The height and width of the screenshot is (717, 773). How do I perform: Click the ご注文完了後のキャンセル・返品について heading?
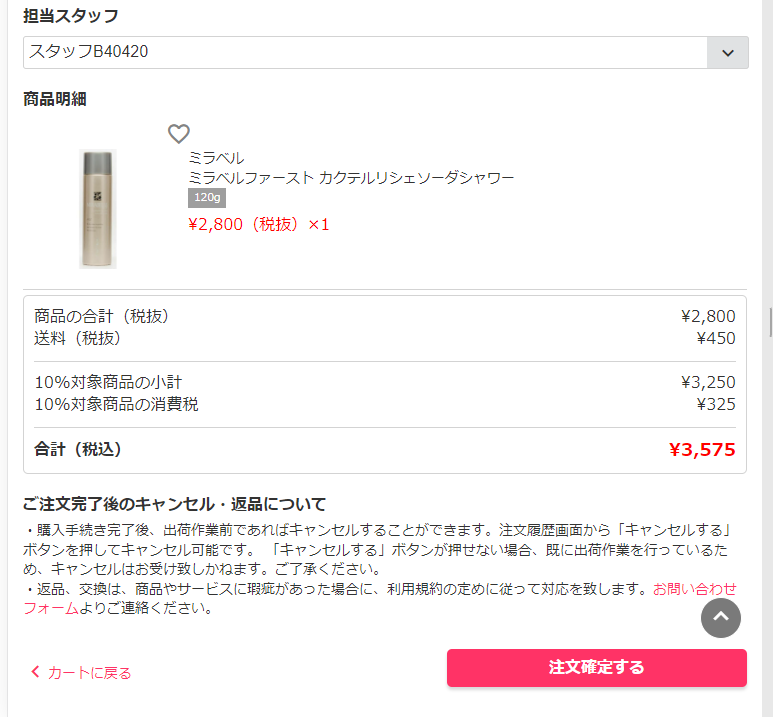(x=174, y=504)
